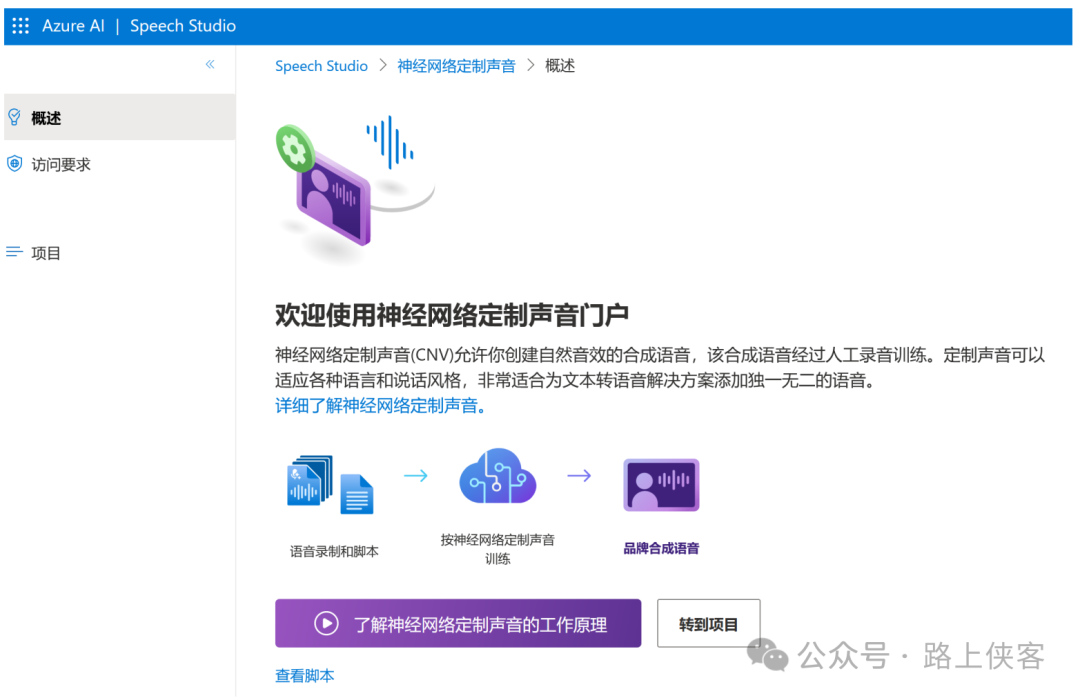Screen dimensions: 1080x700
Task: Click the 按神经网络定制声音训练 label
Action: [x=497, y=549]
